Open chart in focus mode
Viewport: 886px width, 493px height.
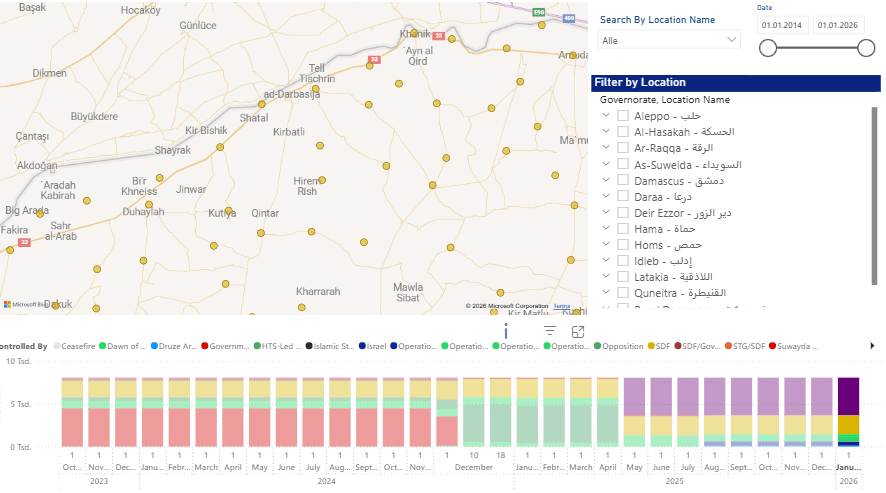point(578,331)
